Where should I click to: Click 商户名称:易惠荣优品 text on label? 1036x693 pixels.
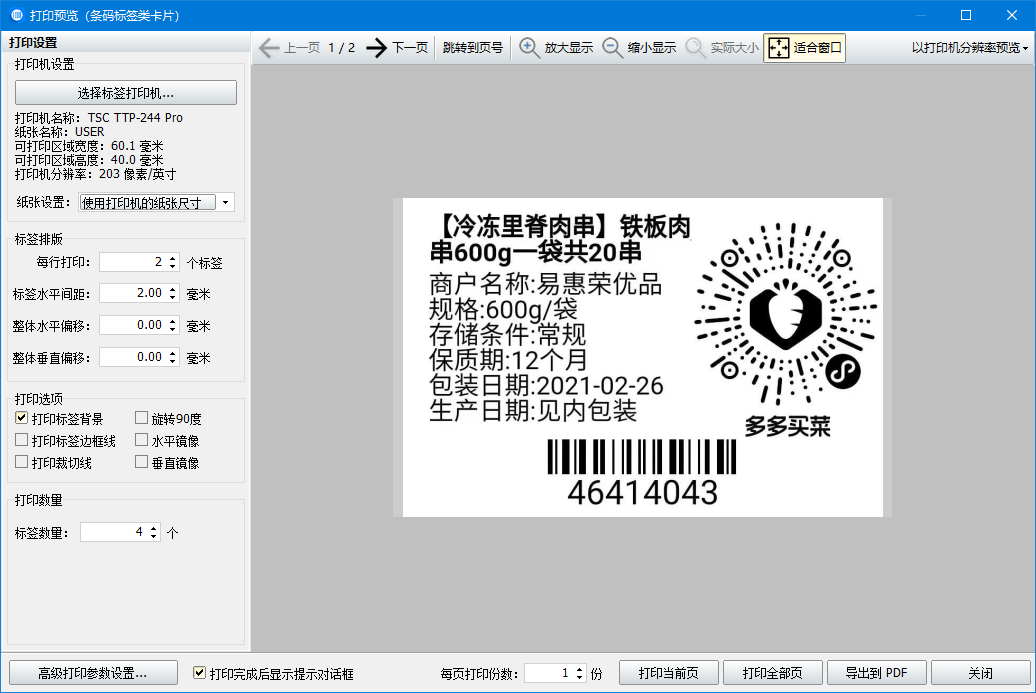546,284
